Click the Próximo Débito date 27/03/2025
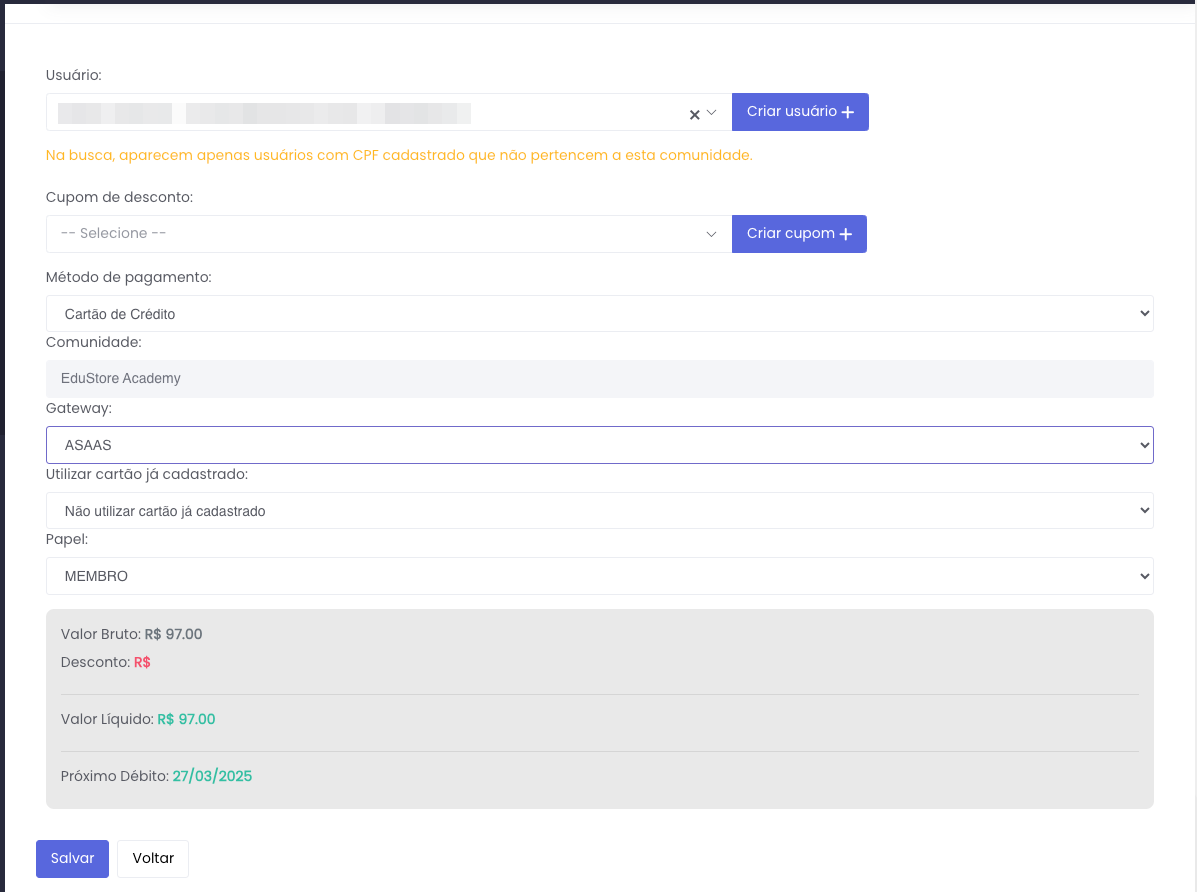The image size is (1197, 892). (x=212, y=776)
